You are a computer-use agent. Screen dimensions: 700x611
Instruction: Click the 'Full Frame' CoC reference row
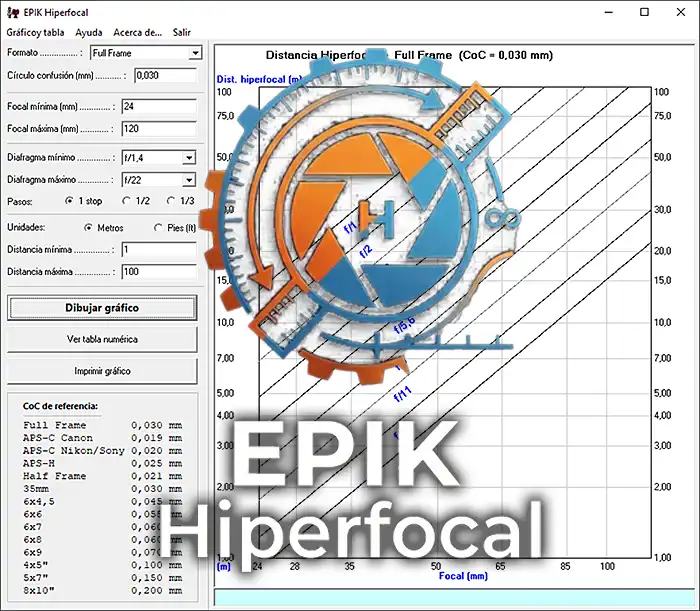click(103, 425)
